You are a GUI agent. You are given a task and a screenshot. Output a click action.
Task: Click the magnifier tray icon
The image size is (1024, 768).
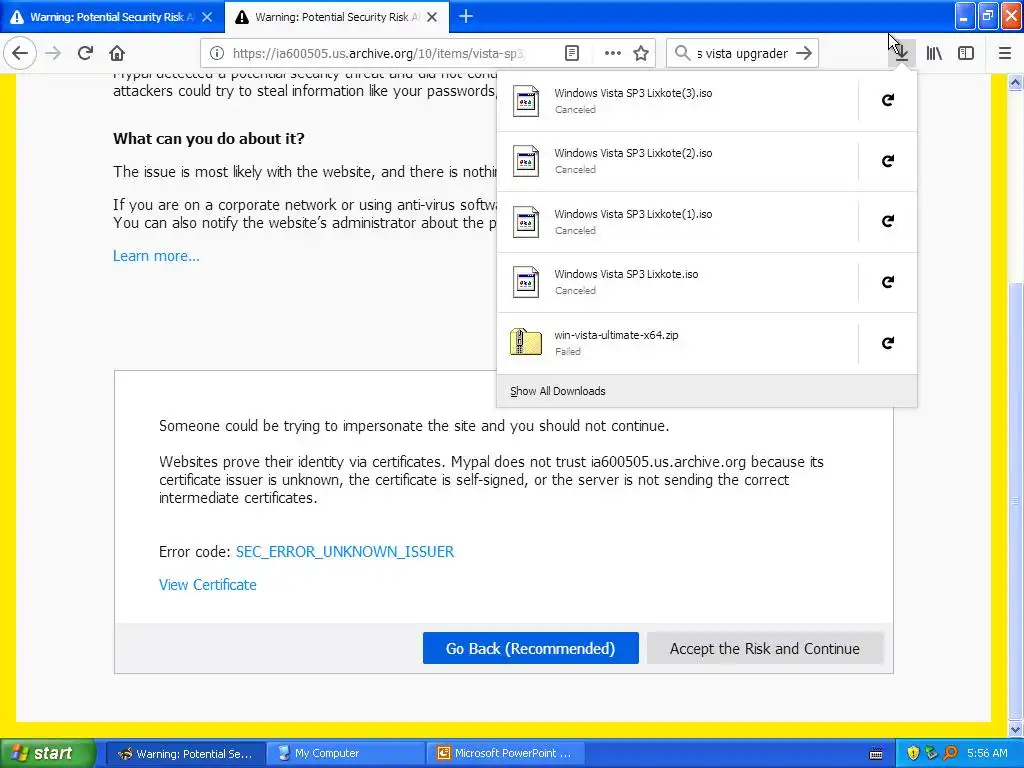950,753
